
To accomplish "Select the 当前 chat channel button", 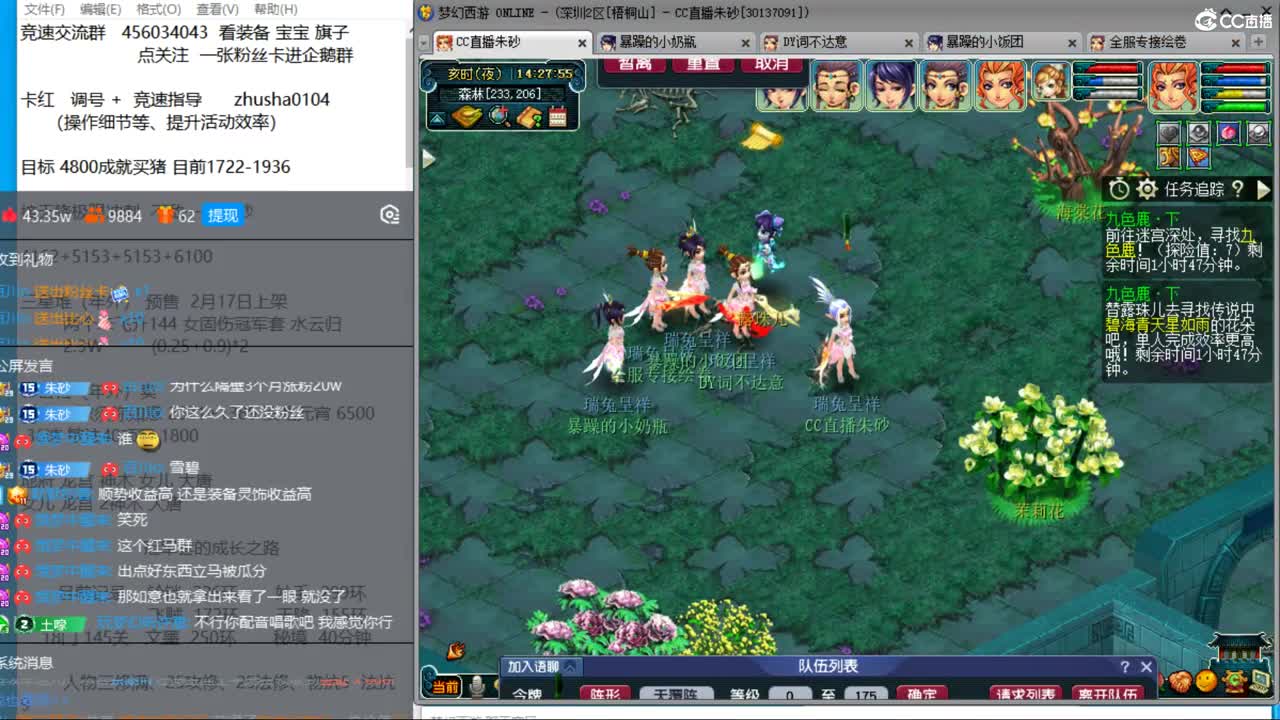I will tap(445, 686).
